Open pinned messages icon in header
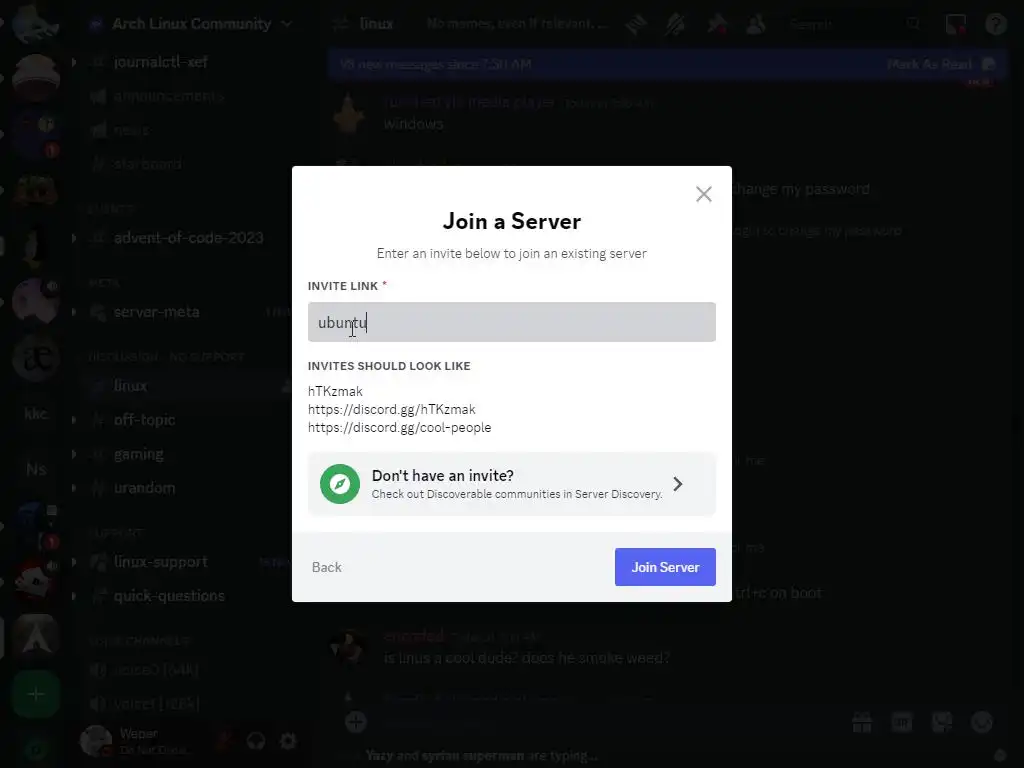1024x768 pixels. click(x=716, y=25)
